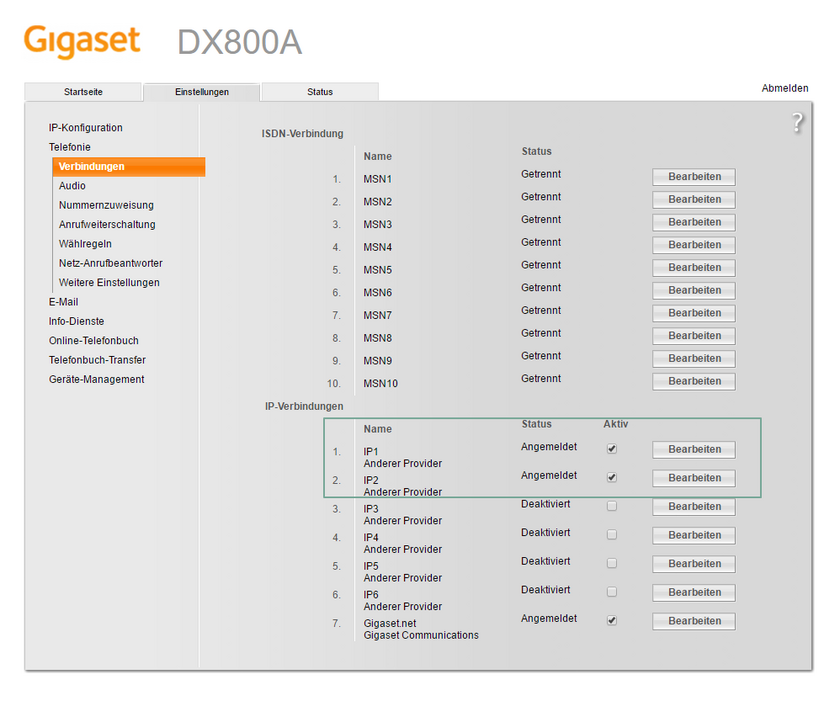840x701 pixels.
Task: Switch to the Status tab
Action: tap(319, 91)
